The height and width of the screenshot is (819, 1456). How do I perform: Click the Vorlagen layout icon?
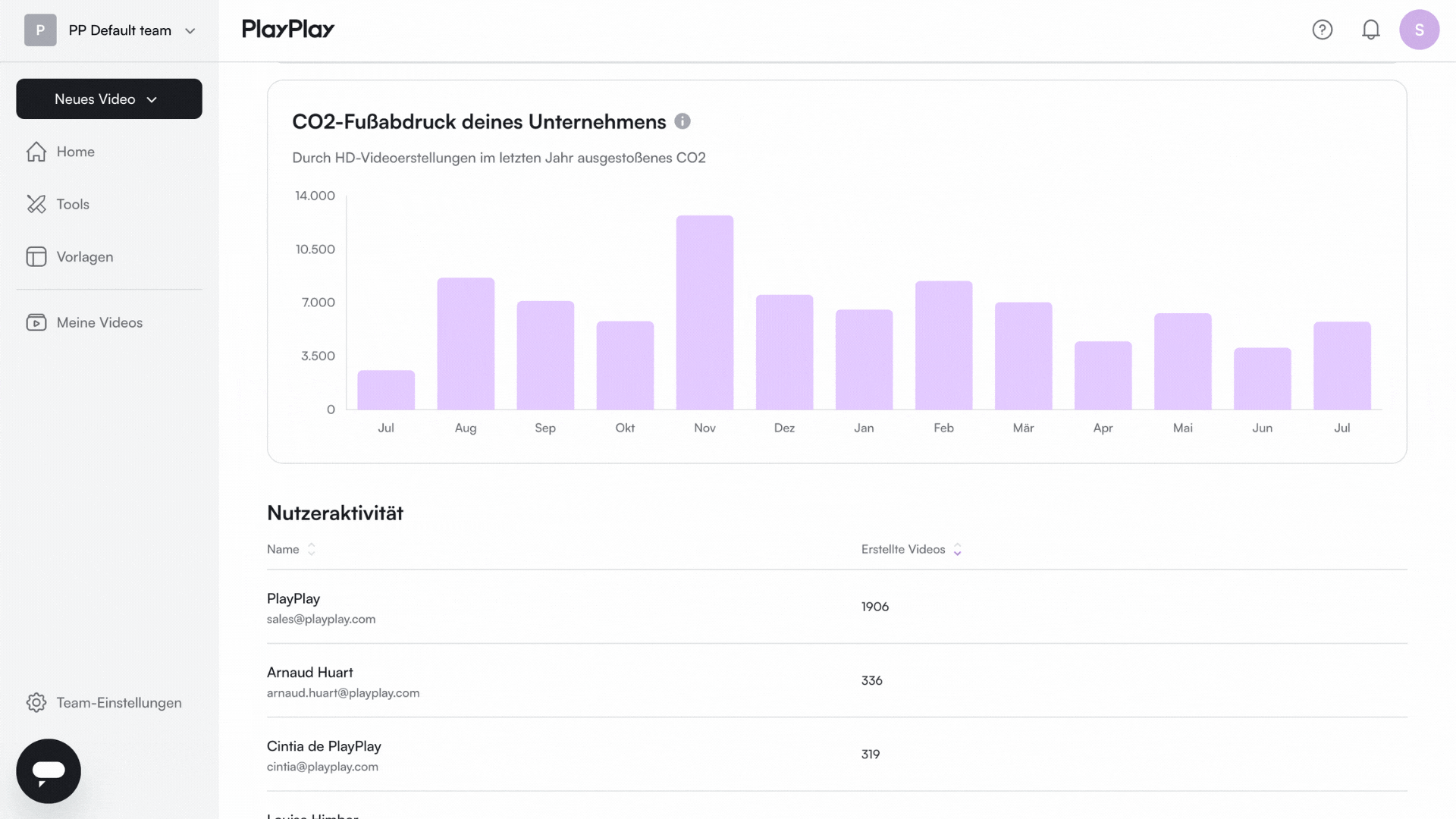pyautogui.click(x=36, y=256)
